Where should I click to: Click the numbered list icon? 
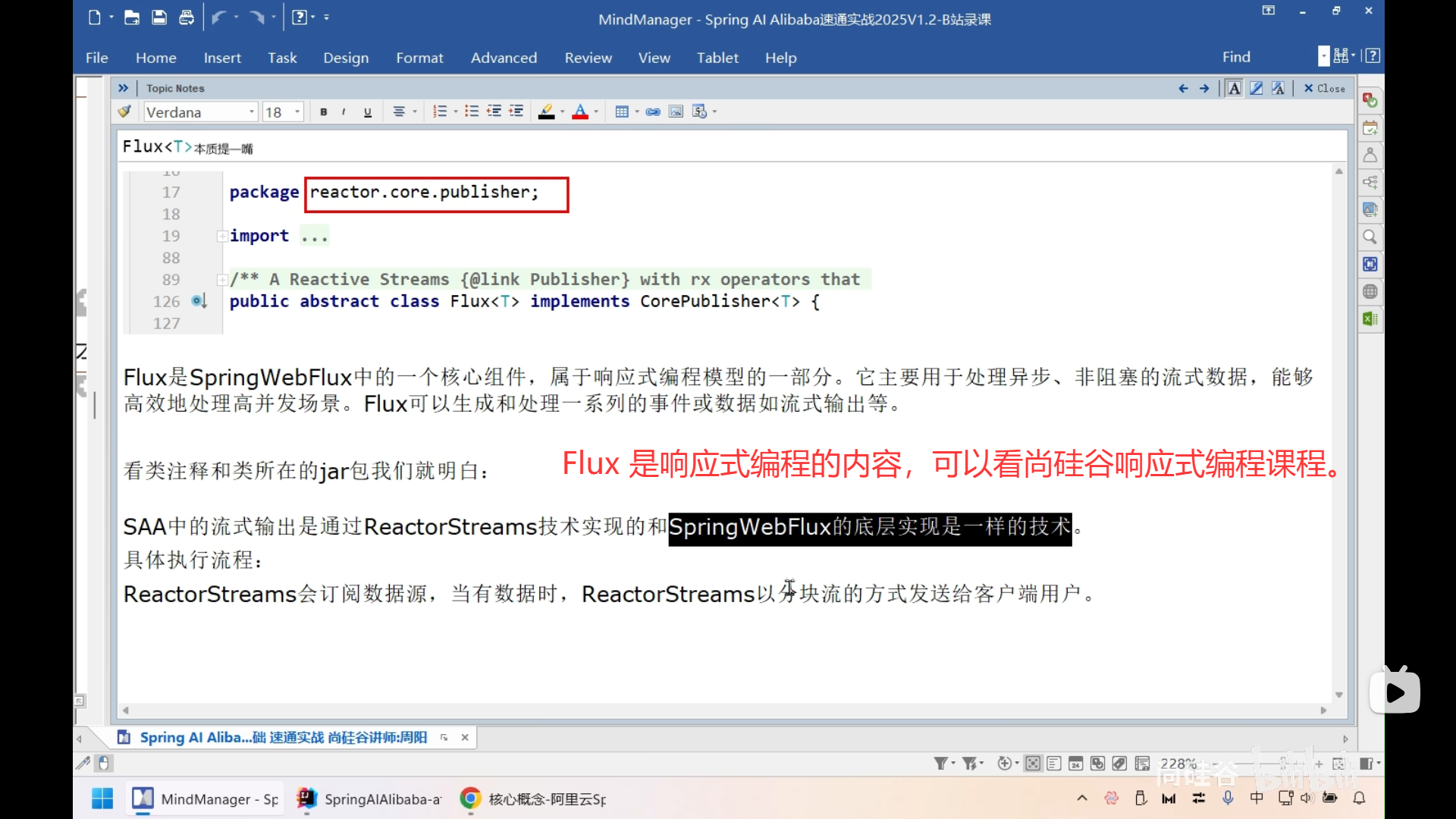click(x=440, y=112)
